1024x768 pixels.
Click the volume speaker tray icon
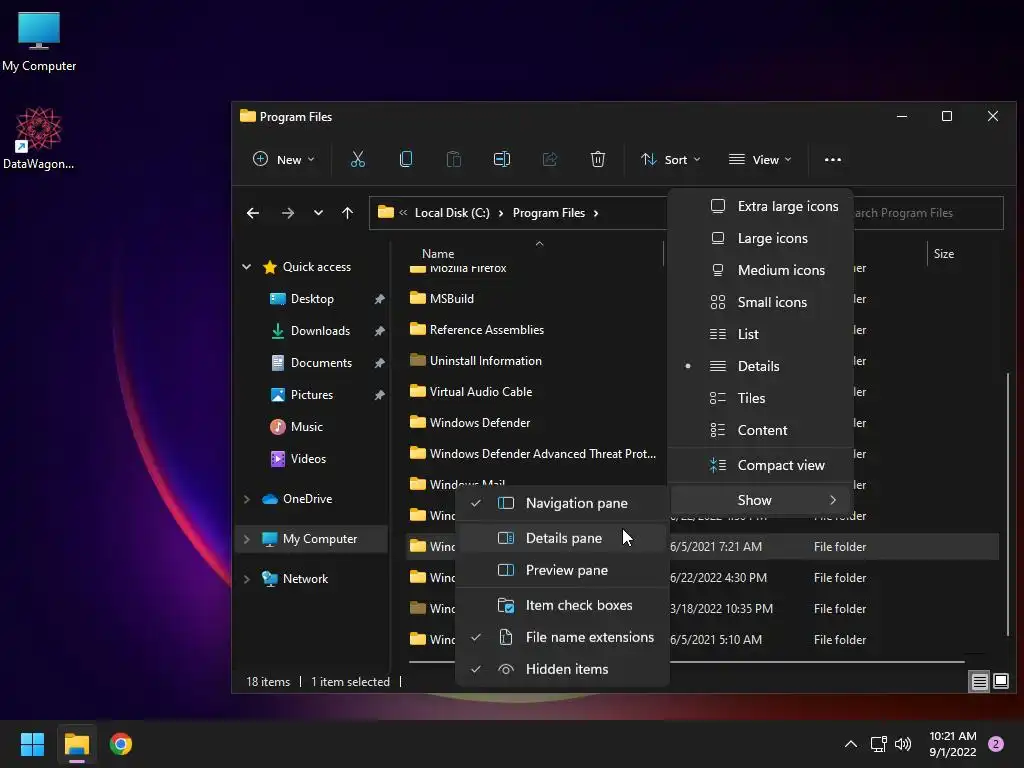pos(903,744)
